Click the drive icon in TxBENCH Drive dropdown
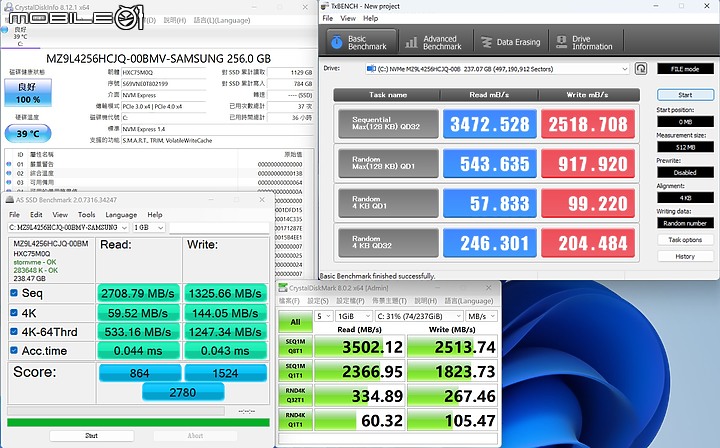The height and width of the screenshot is (448, 720). point(371,69)
